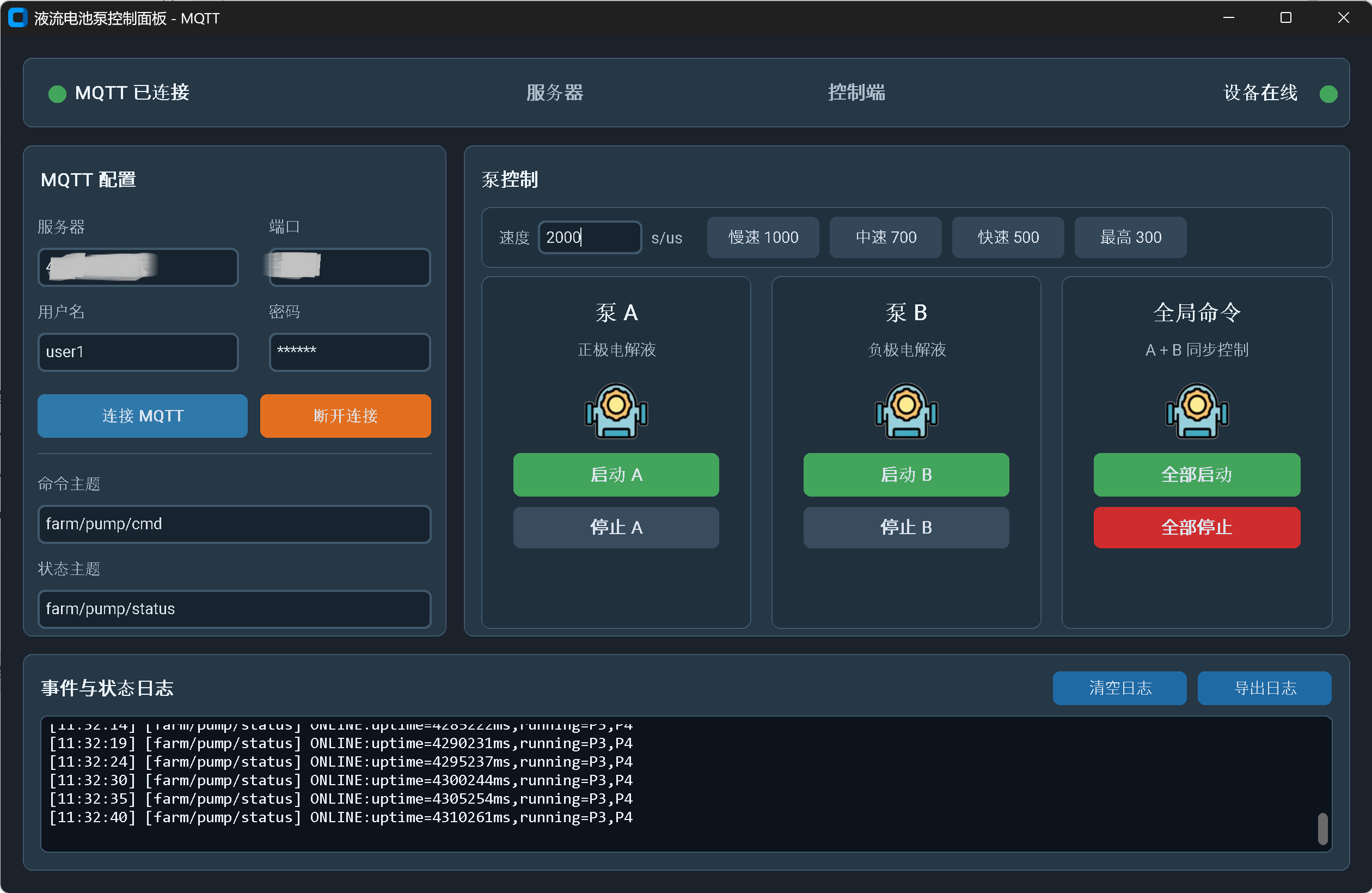The width and height of the screenshot is (1372, 893).
Task: Select the 慢速 1000 speed preset
Action: coord(763,237)
